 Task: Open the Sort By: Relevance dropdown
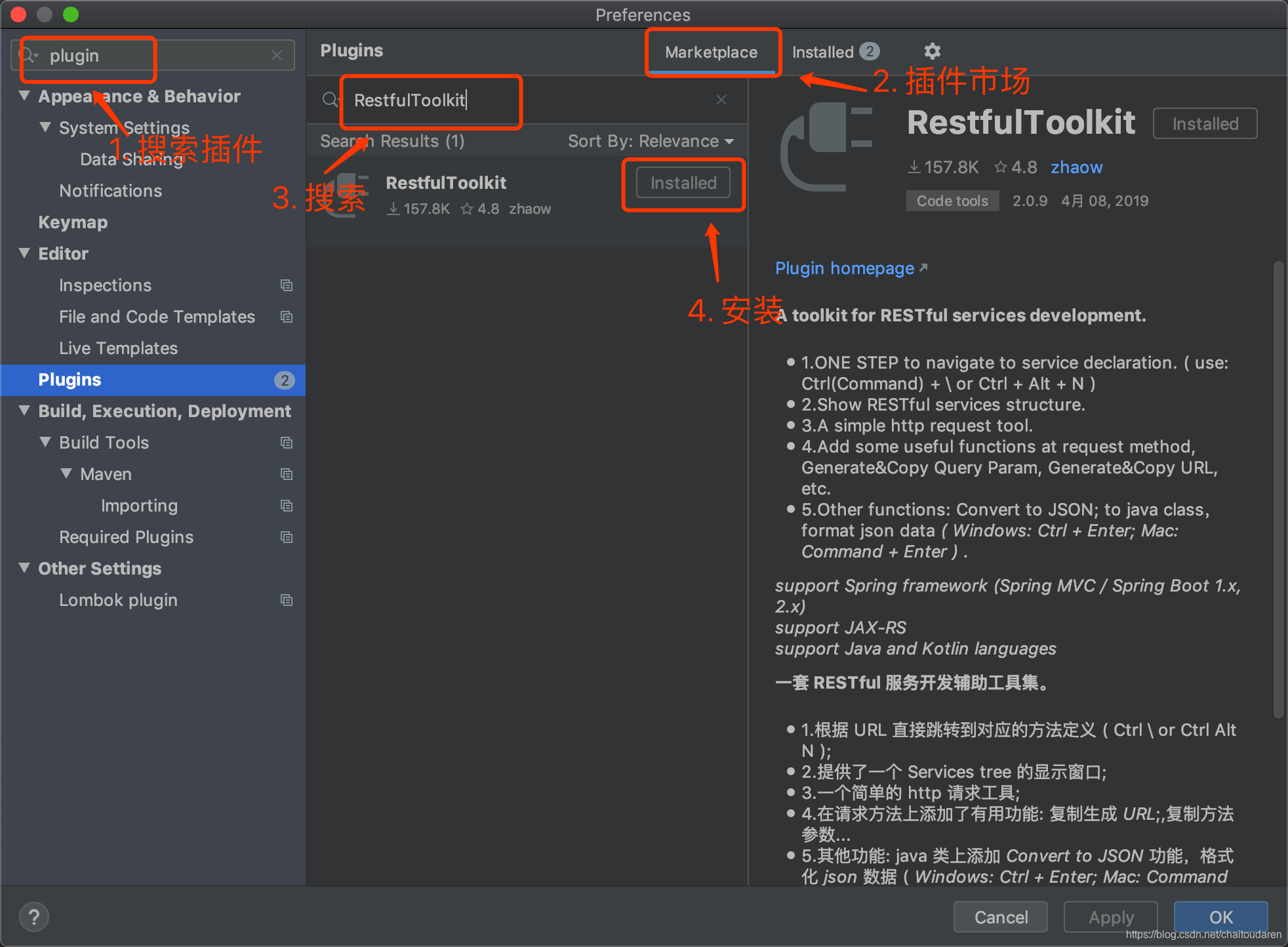pyautogui.click(x=651, y=141)
